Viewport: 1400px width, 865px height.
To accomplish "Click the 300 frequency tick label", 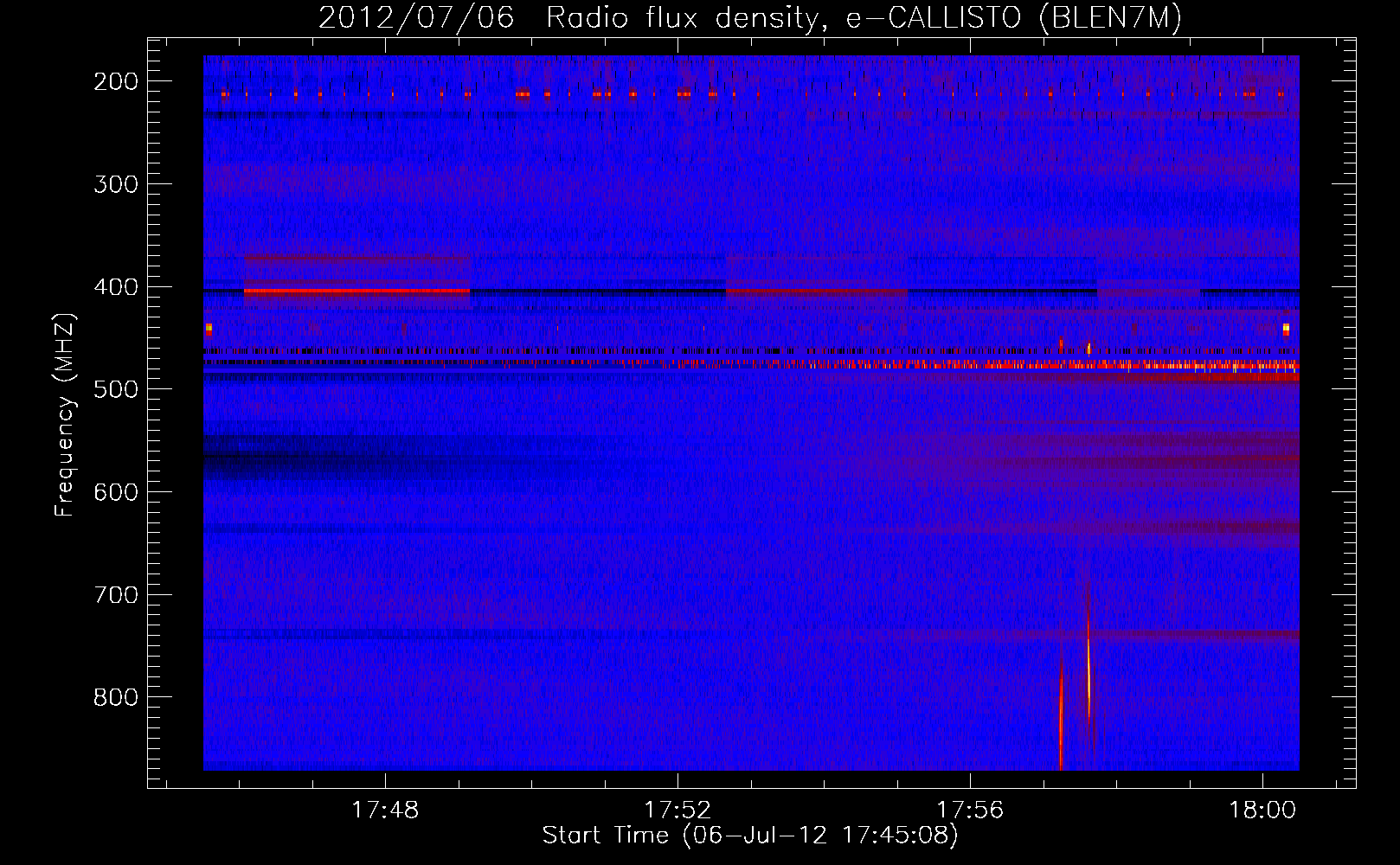I will pos(116,184).
